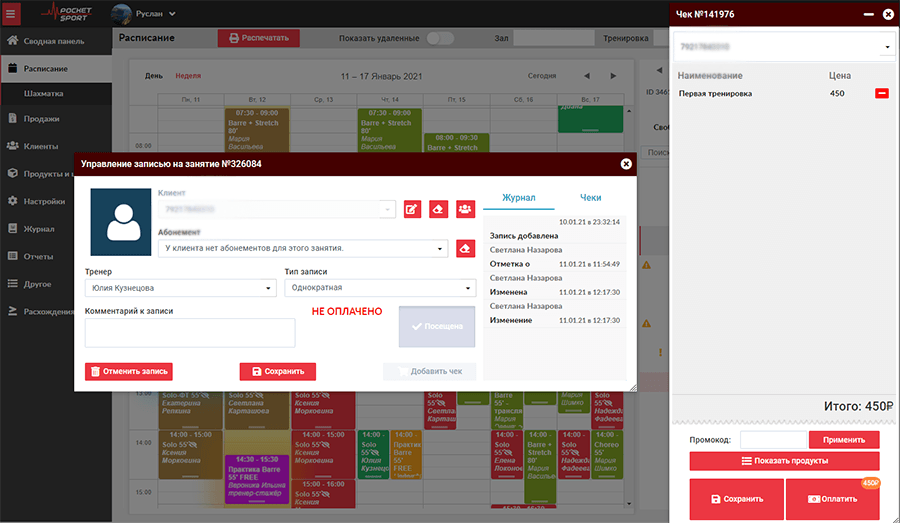Switch to День view

[153, 76]
